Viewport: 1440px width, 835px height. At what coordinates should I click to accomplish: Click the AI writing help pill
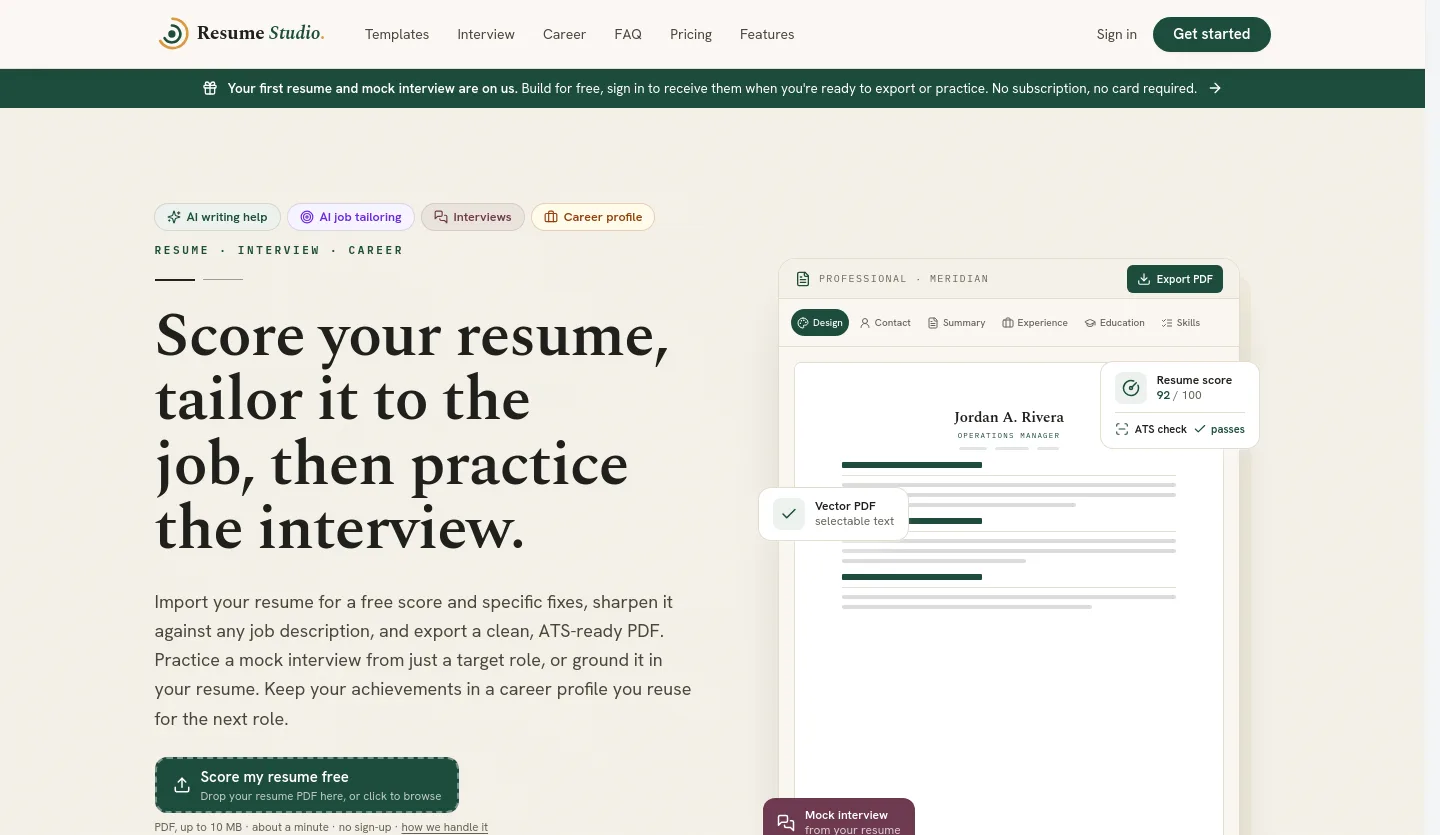pyautogui.click(x=217, y=217)
